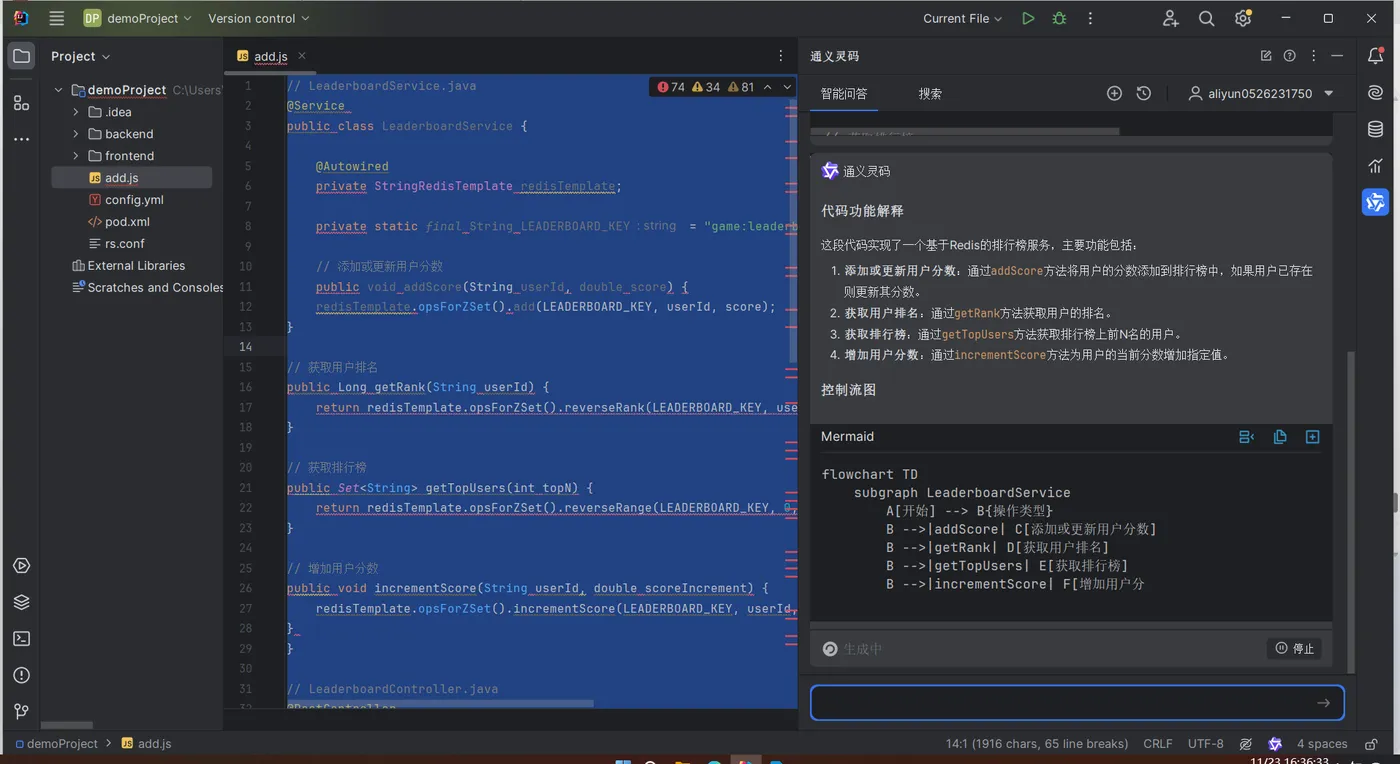The width and height of the screenshot is (1400, 764).
Task: Open the Notifications bell icon
Action: 1376,56
